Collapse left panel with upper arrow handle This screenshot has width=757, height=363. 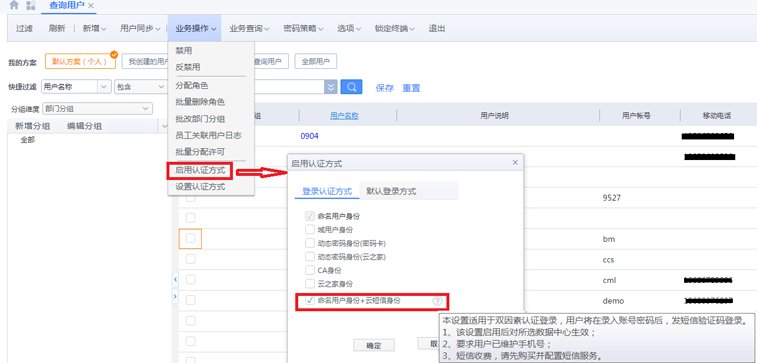point(175,279)
